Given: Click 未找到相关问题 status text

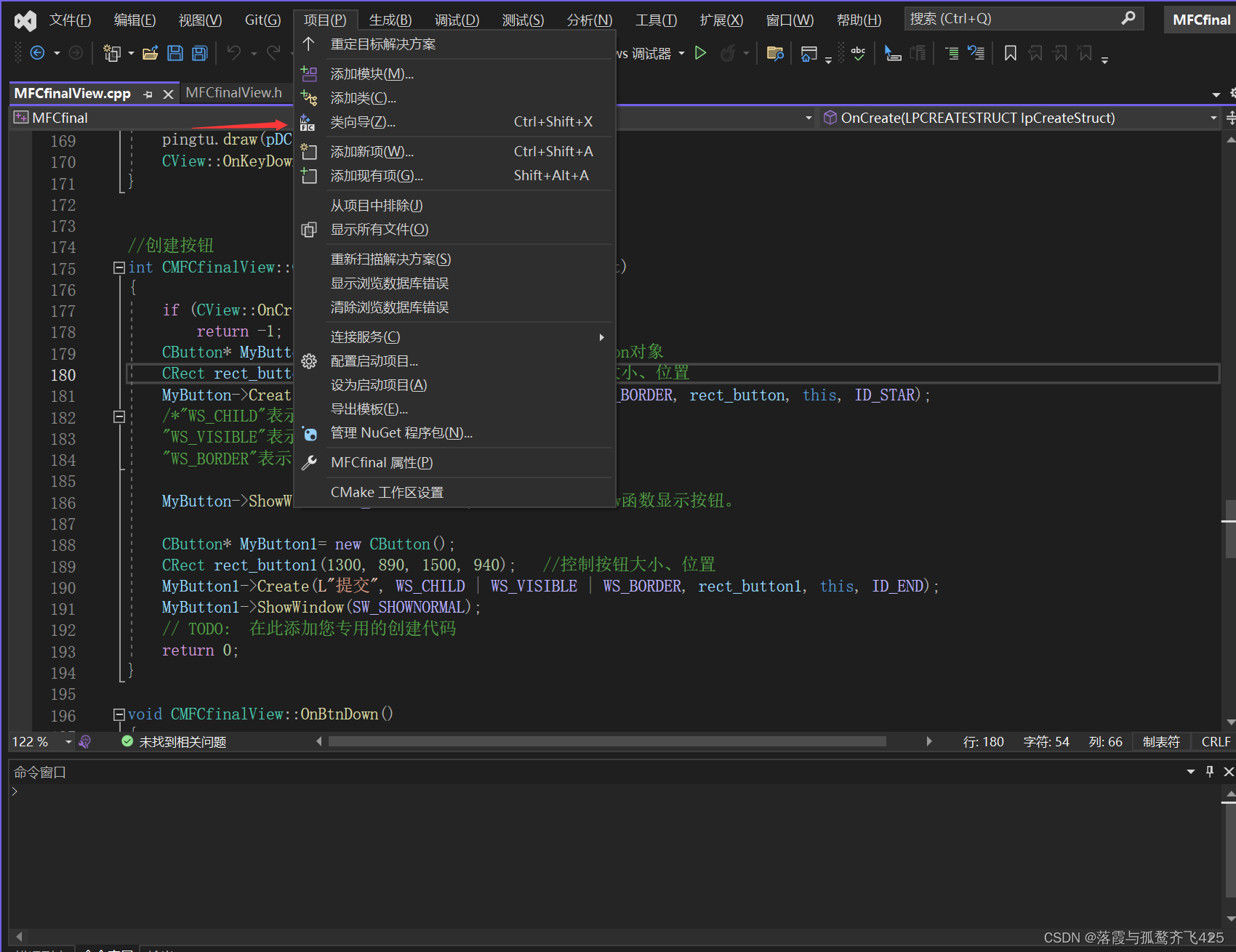Looking at the screenshot, I should (182, 742).
